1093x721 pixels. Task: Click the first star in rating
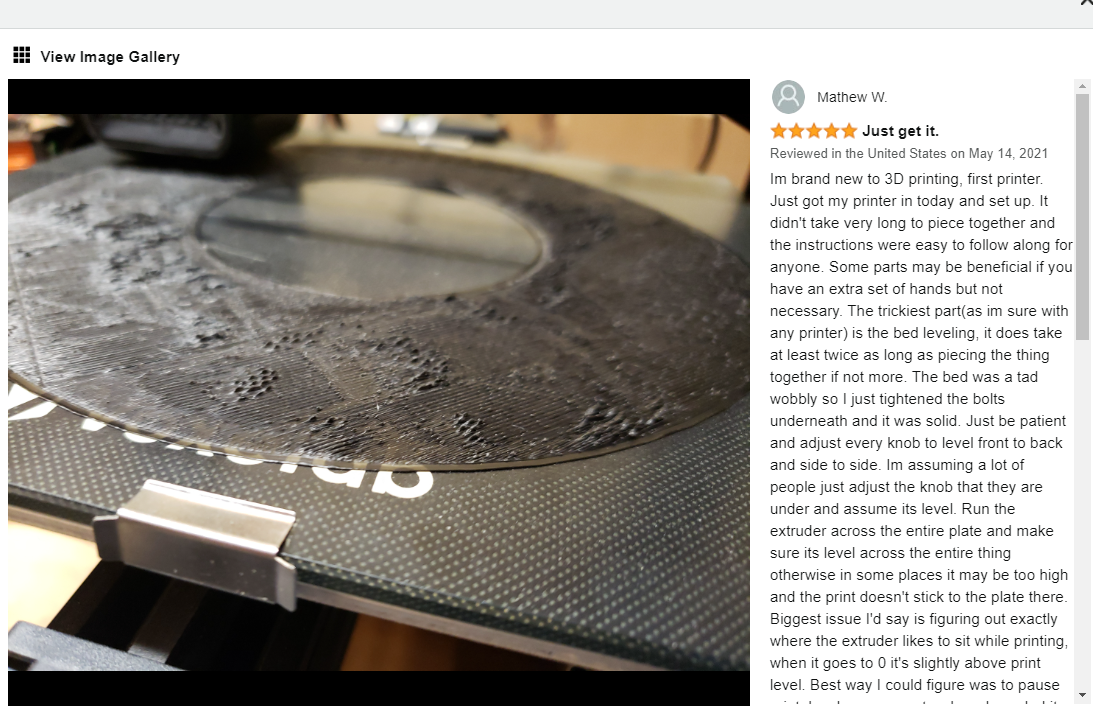779,131
